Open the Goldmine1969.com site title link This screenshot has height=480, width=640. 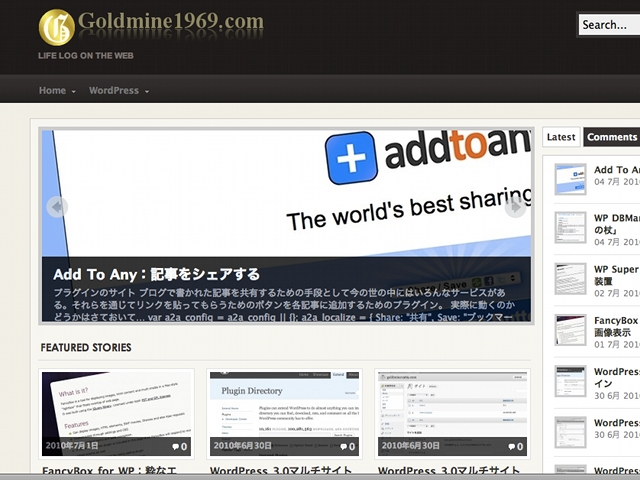click(x=171, y=21)
